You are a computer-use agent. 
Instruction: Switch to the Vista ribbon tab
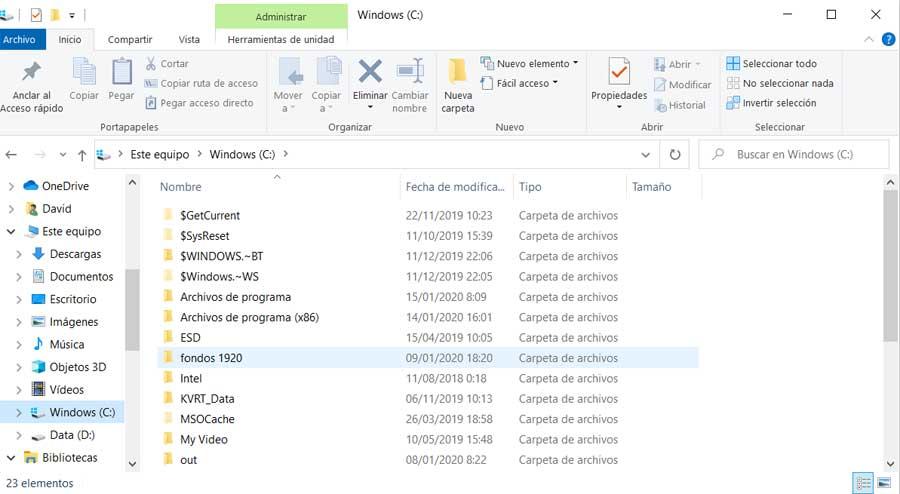pos(189,40)
